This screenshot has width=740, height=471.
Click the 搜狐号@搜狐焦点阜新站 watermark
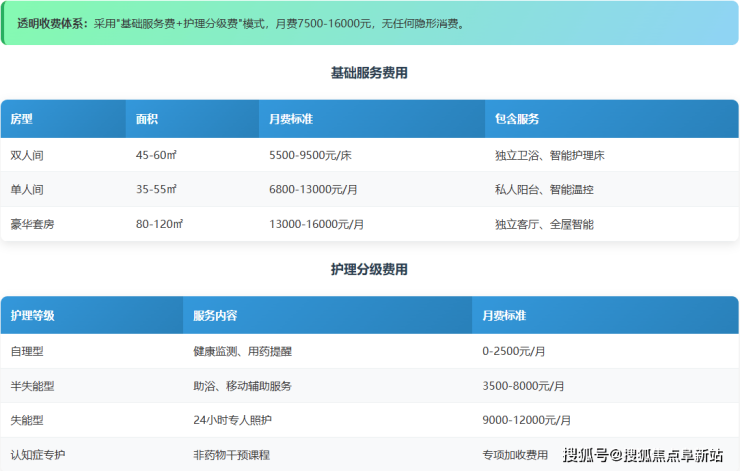pos(642,456)
